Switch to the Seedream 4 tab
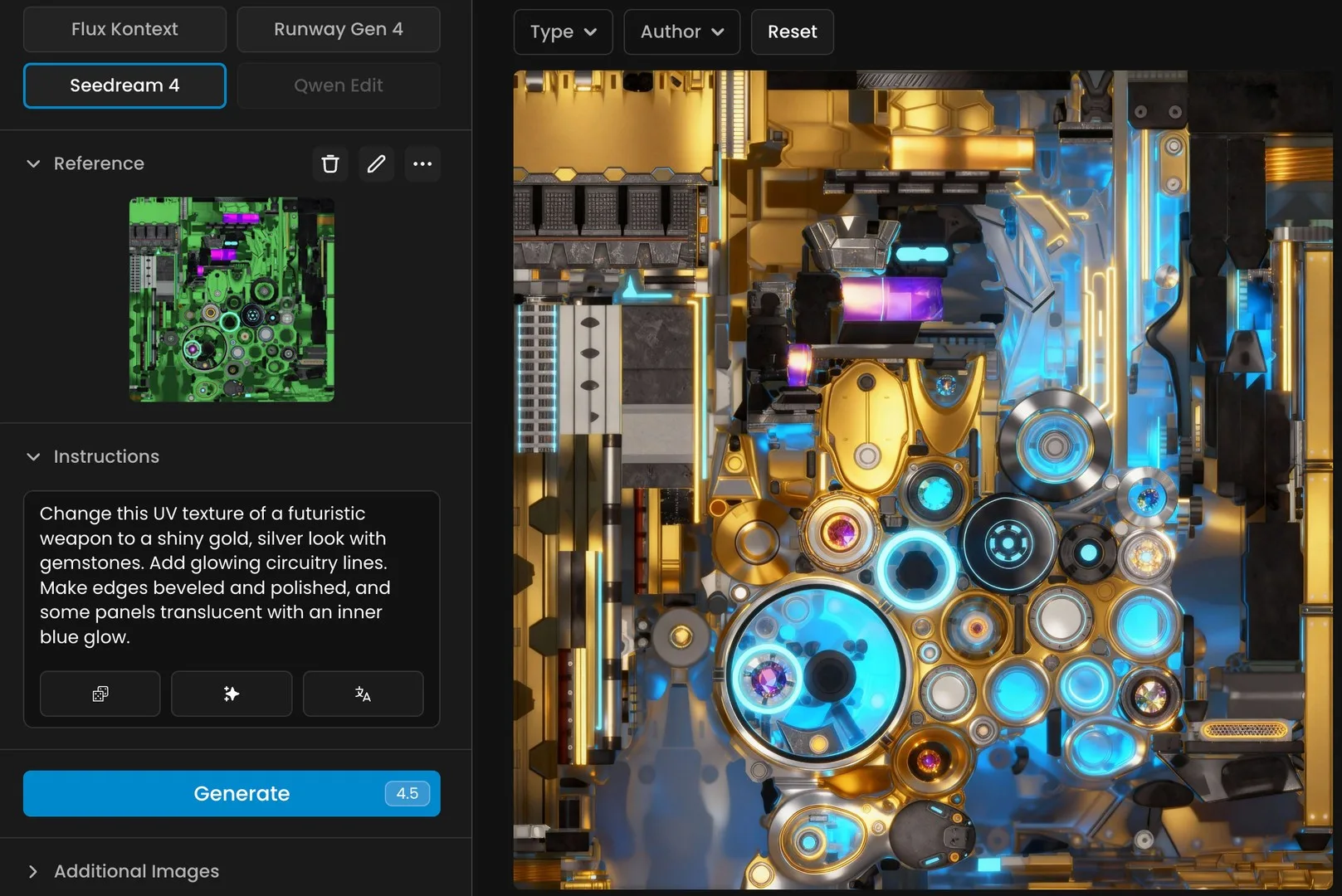This screenshot has width=1342, height=896. (124, 85)
